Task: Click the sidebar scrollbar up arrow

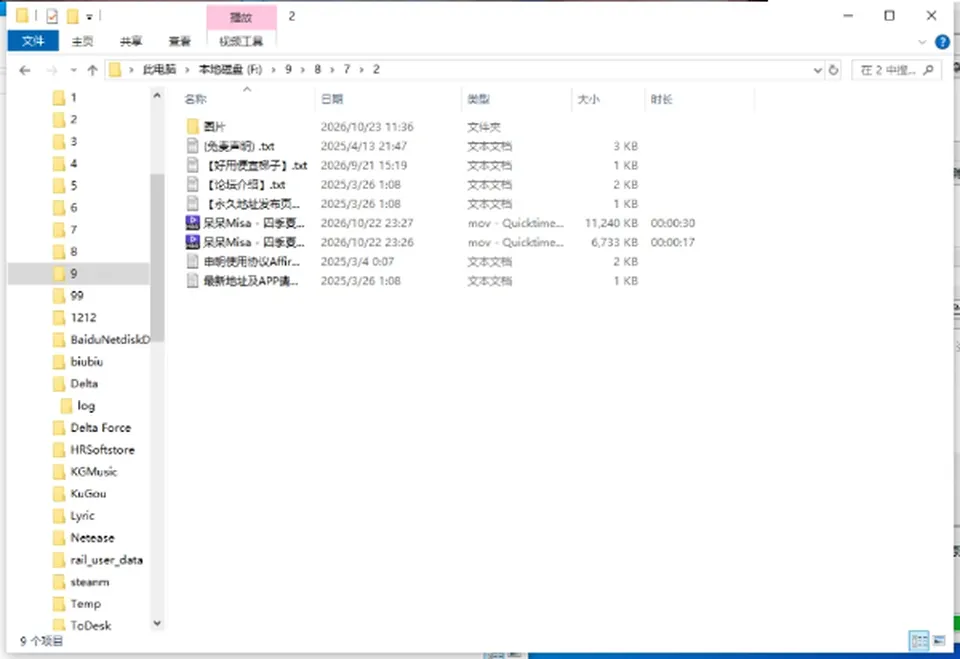Action: (x=157, y=96)
